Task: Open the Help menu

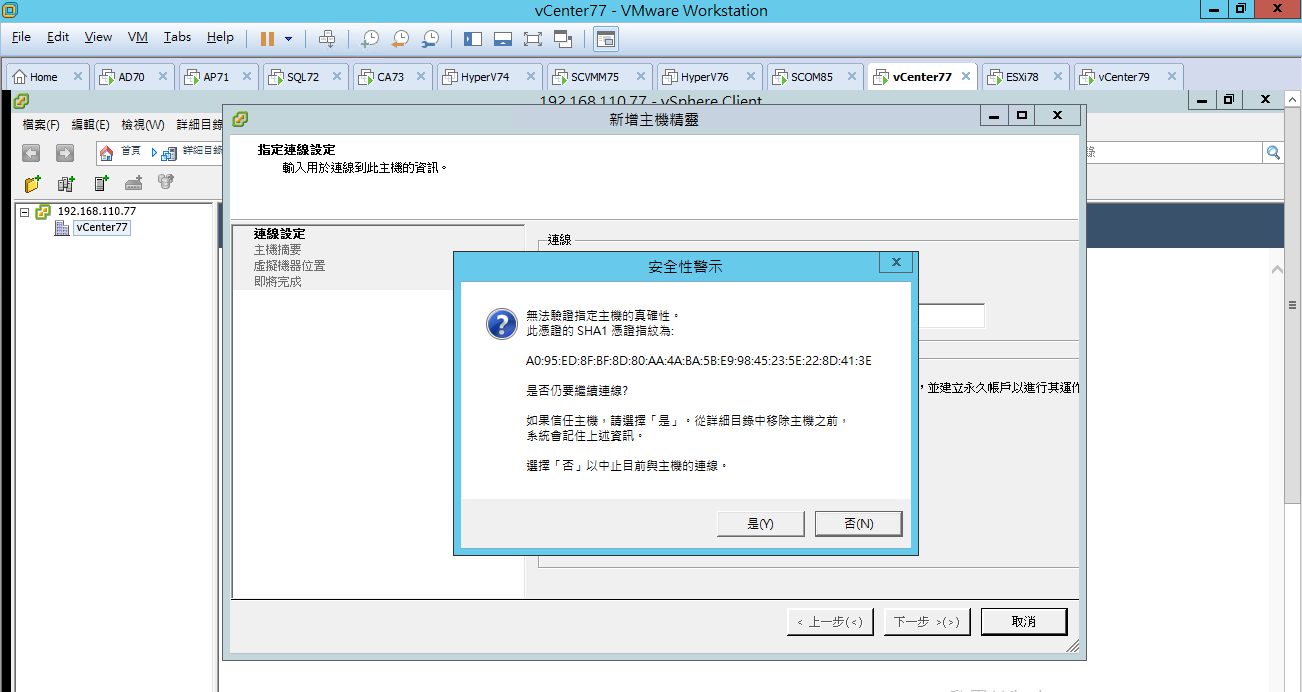Action: pos(220,37)
